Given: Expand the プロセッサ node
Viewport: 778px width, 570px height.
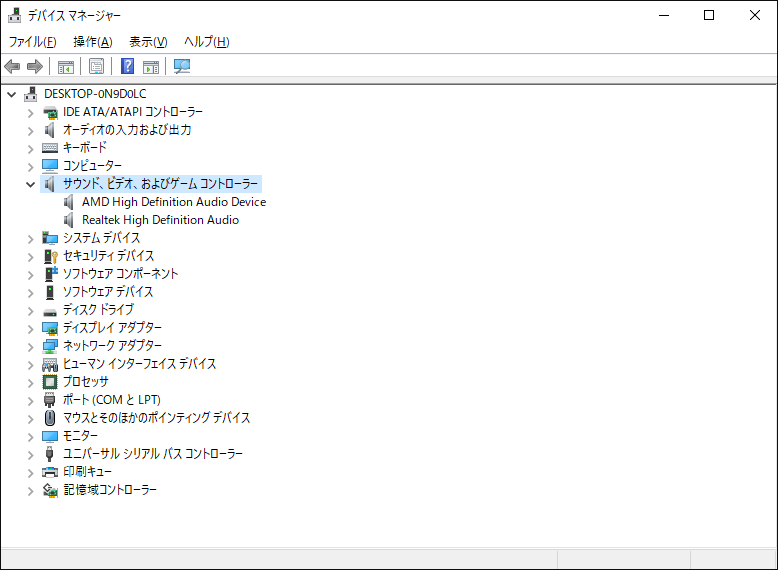Looking at the screenshot, I should pos(31,383).
